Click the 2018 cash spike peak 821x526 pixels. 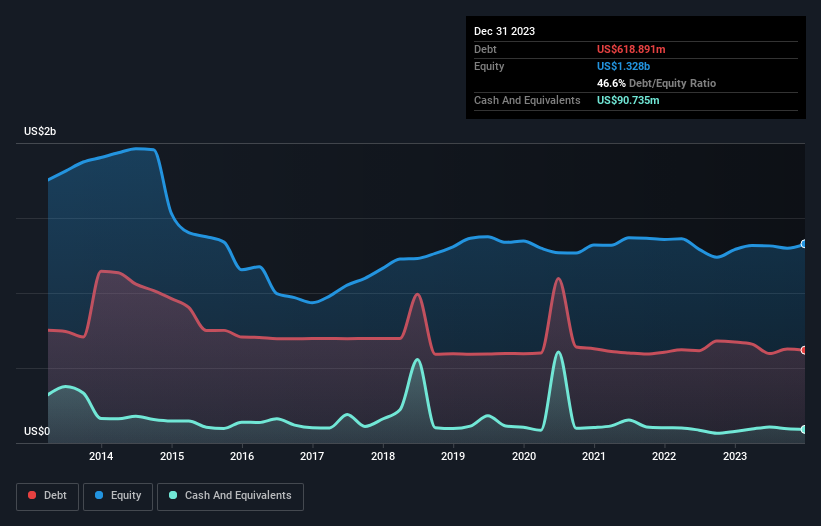(417, 360)
